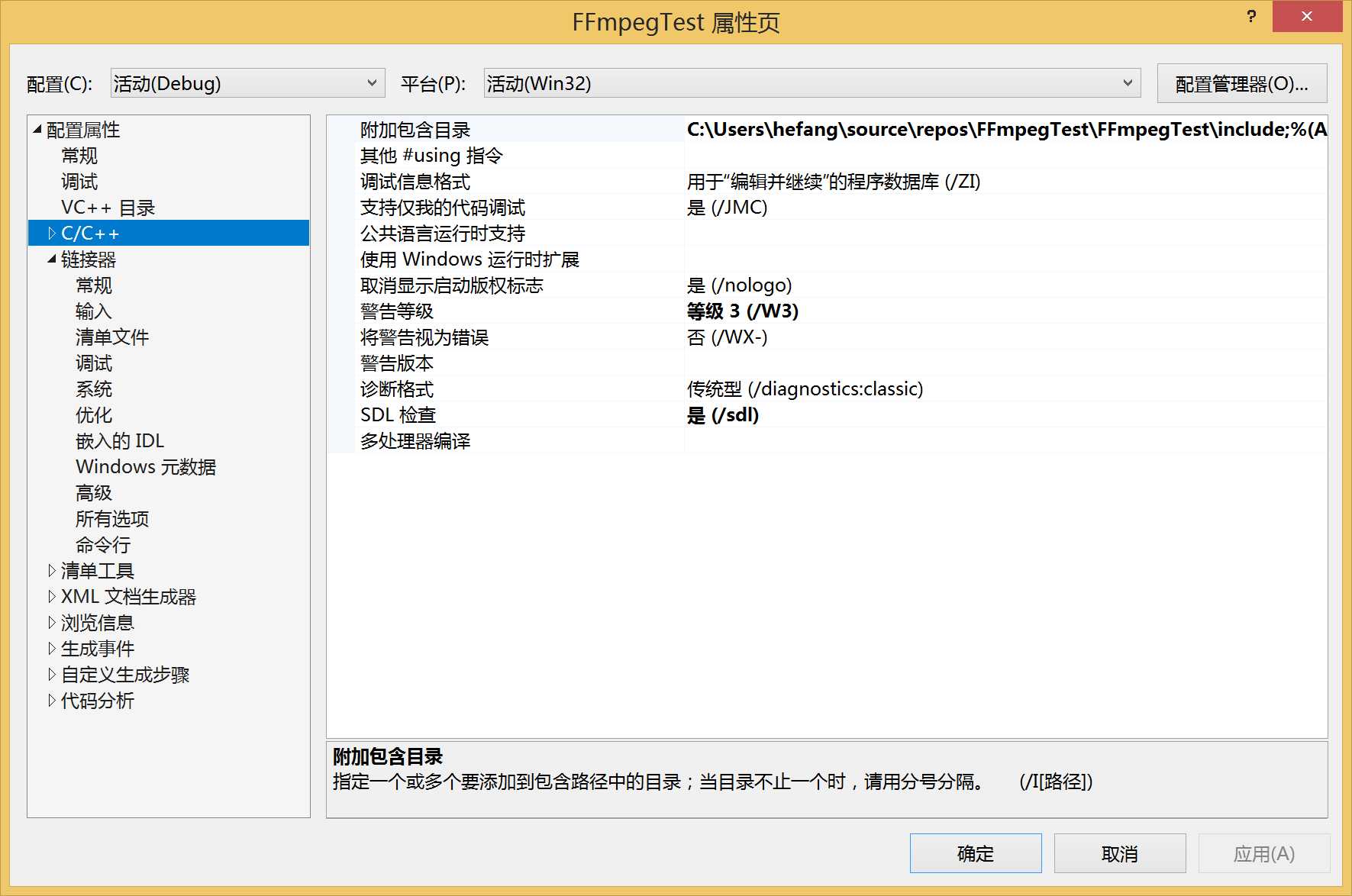Cancel with the 取消 button
This screenshot has width=1352, height=896.
tap(1120, 853)
